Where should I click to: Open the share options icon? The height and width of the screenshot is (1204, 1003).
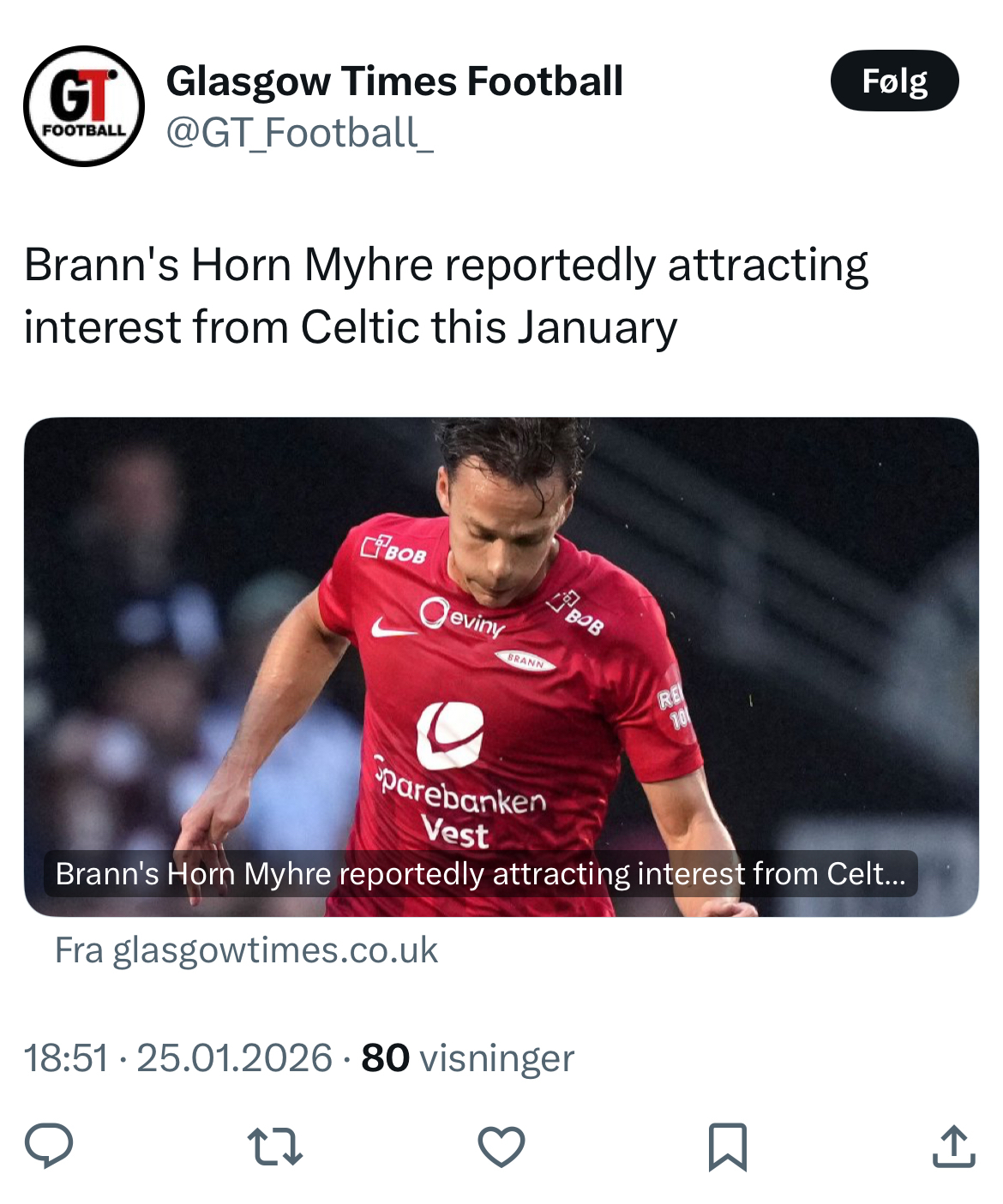953,1147
